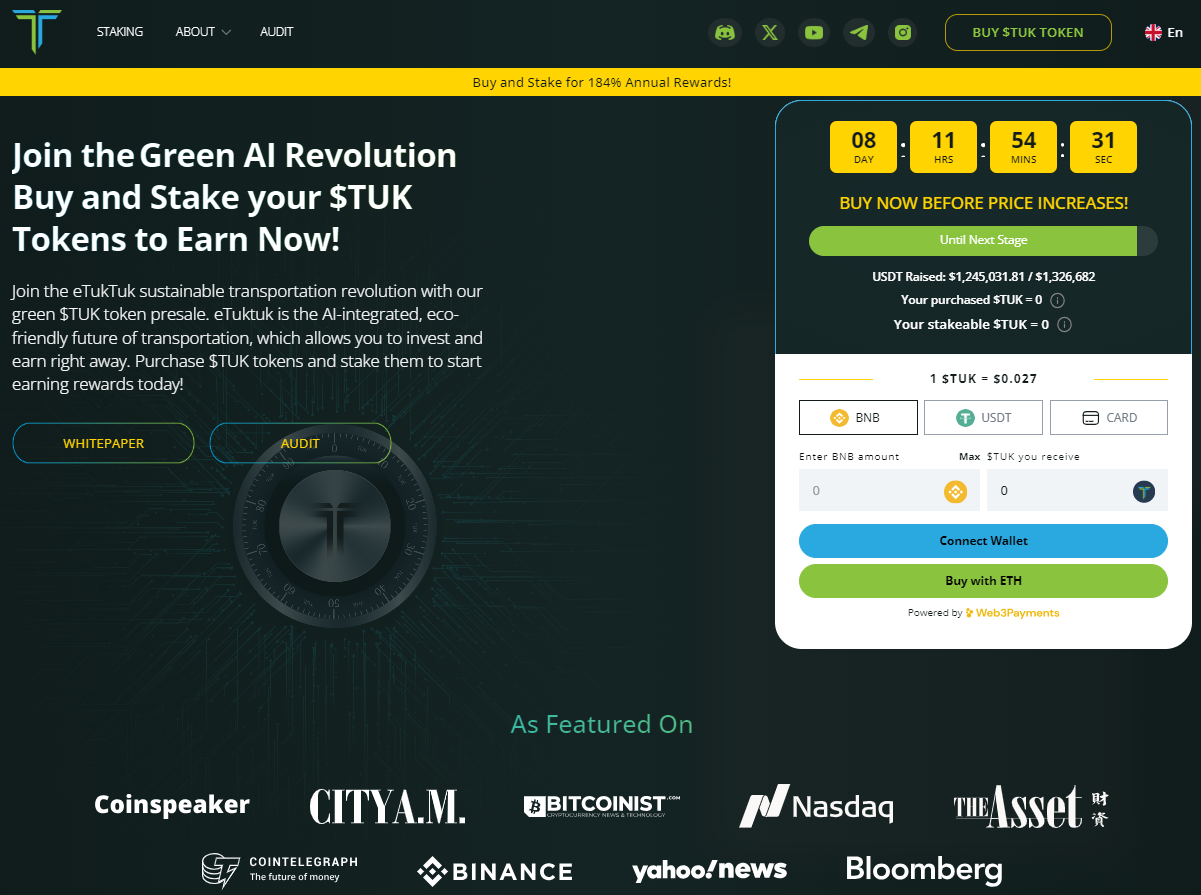Select BNB as payment currency
Viewport: 1201px width, 895px height.
tap(858, 418)
